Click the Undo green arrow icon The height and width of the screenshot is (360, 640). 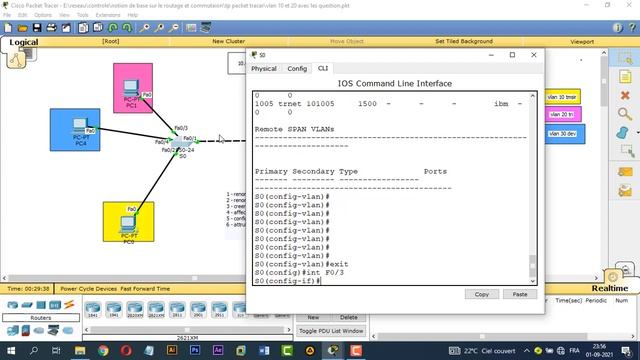pyautogui.click(x=113, y=28)
